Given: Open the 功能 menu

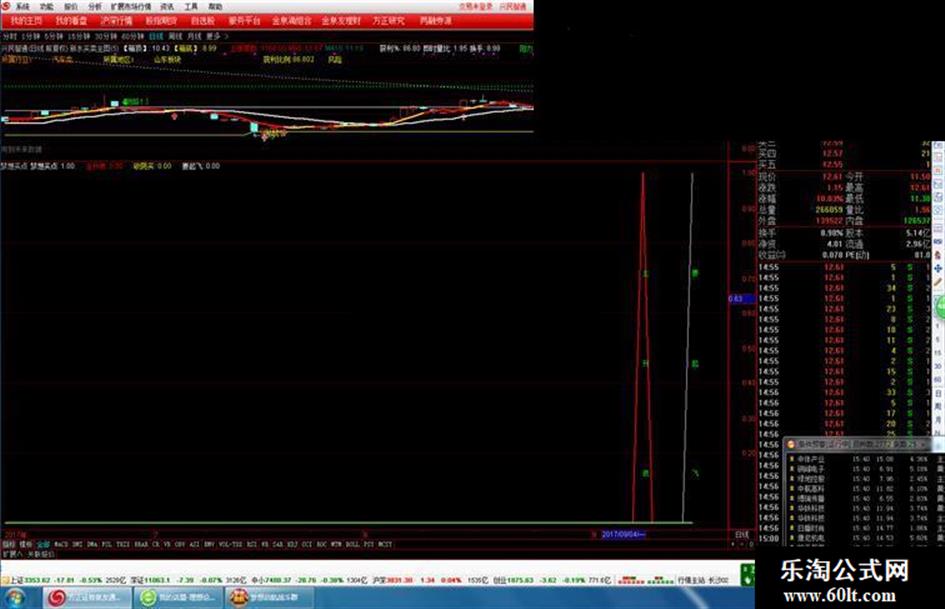Looking at the screenshot, I should pyautogui.click(x=47, y=7).
